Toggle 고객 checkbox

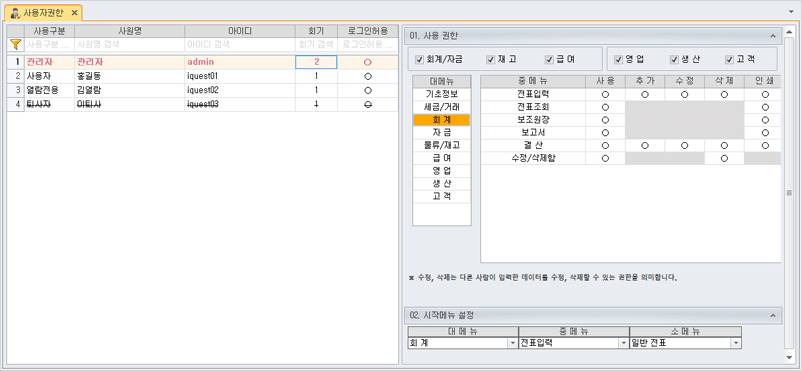[729, 59]
